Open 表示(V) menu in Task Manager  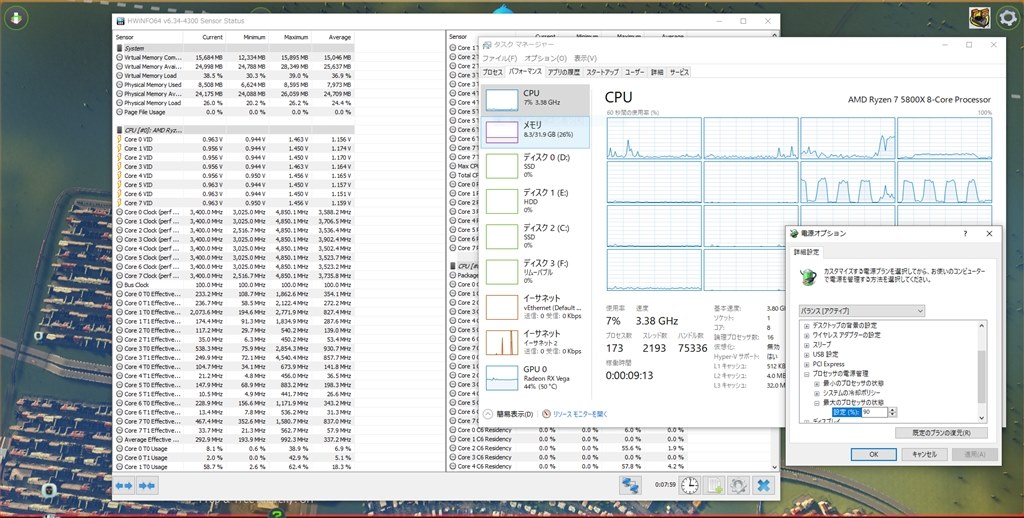click(x=586, y=58)
